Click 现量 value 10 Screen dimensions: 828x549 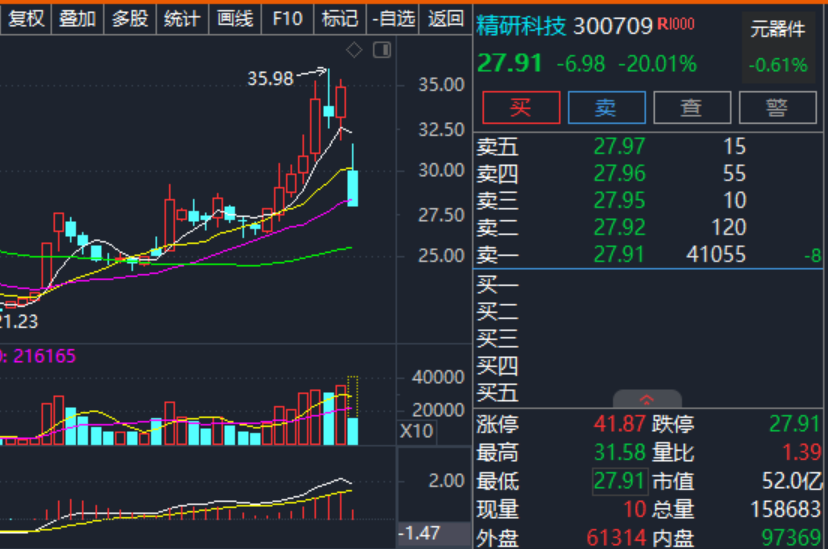point(635,509)
